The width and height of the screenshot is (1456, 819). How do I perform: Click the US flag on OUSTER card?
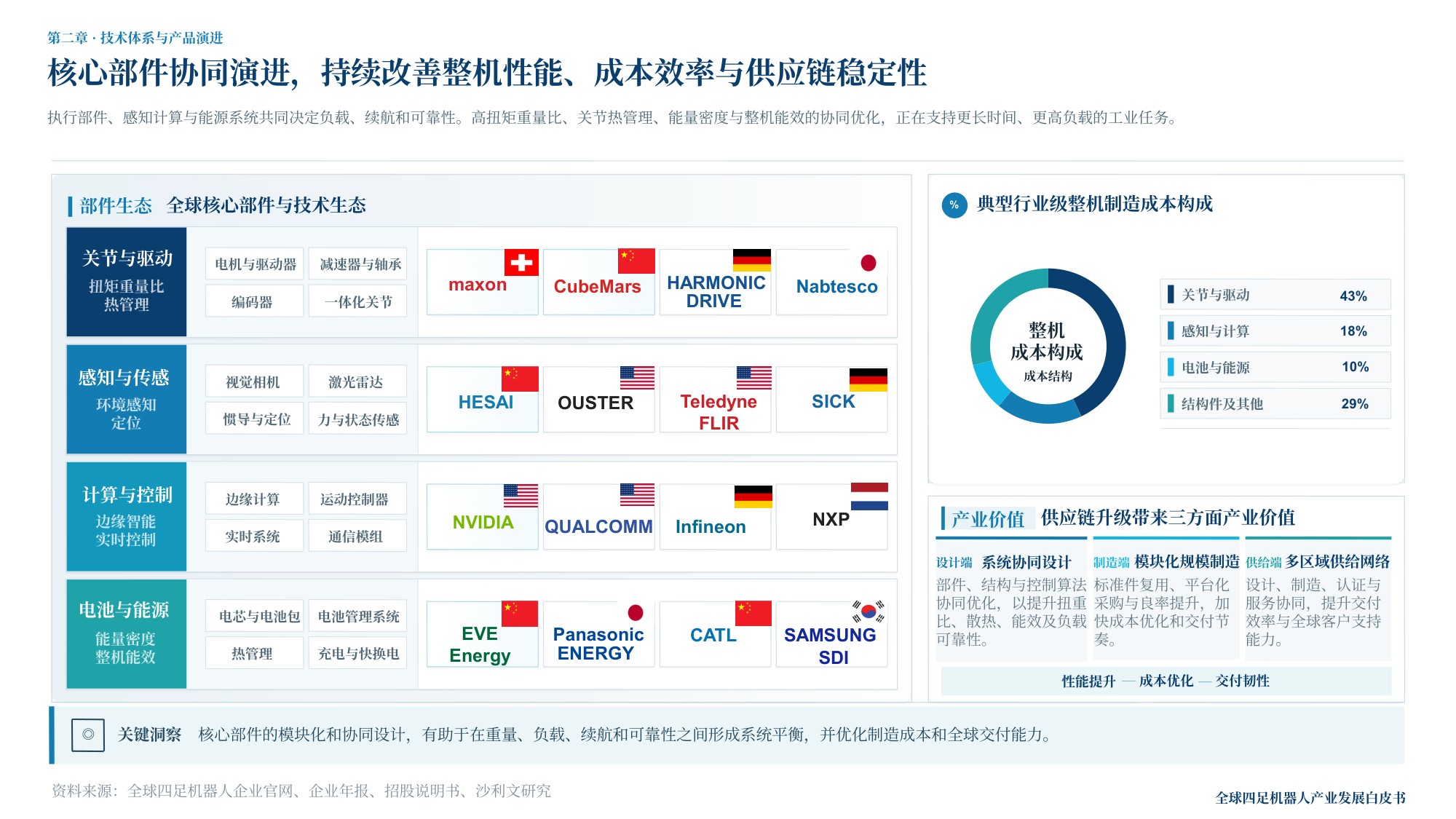click(637, 378)
